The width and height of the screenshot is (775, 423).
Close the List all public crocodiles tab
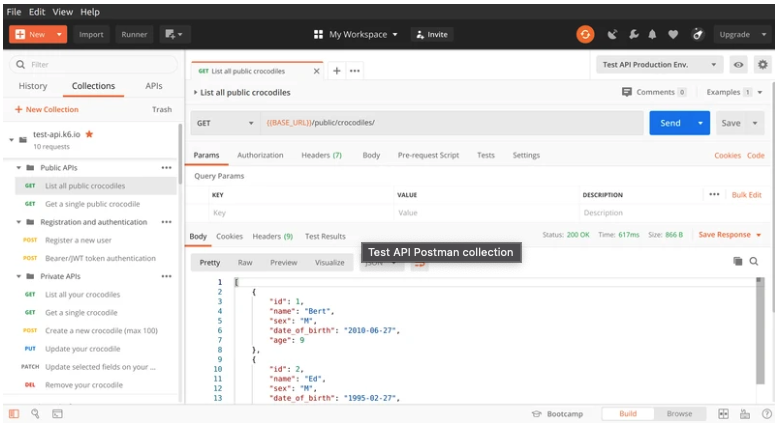(x=316, y=71)
